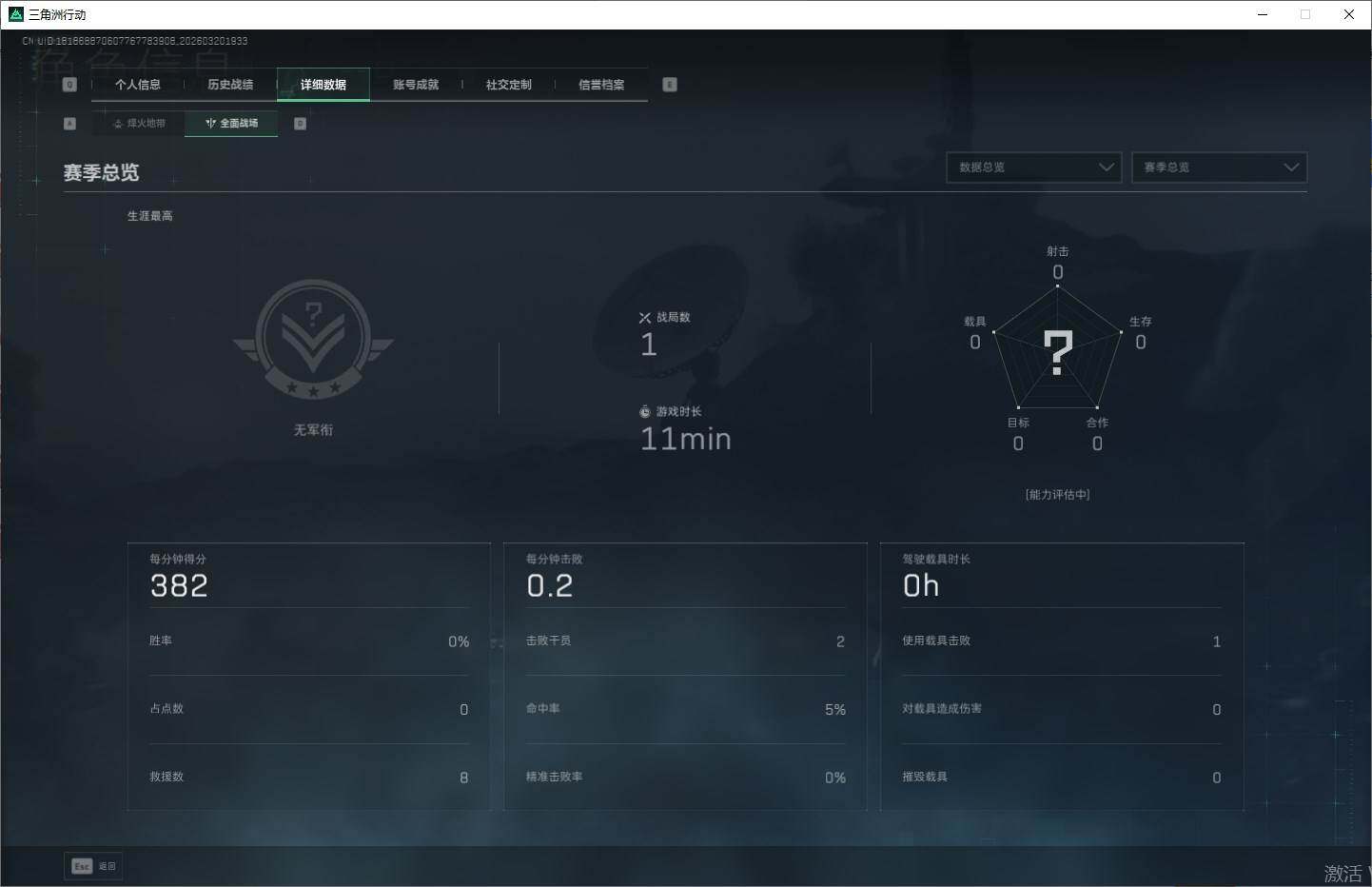Go to the 账号成就 tab

(x=416, y=85)
